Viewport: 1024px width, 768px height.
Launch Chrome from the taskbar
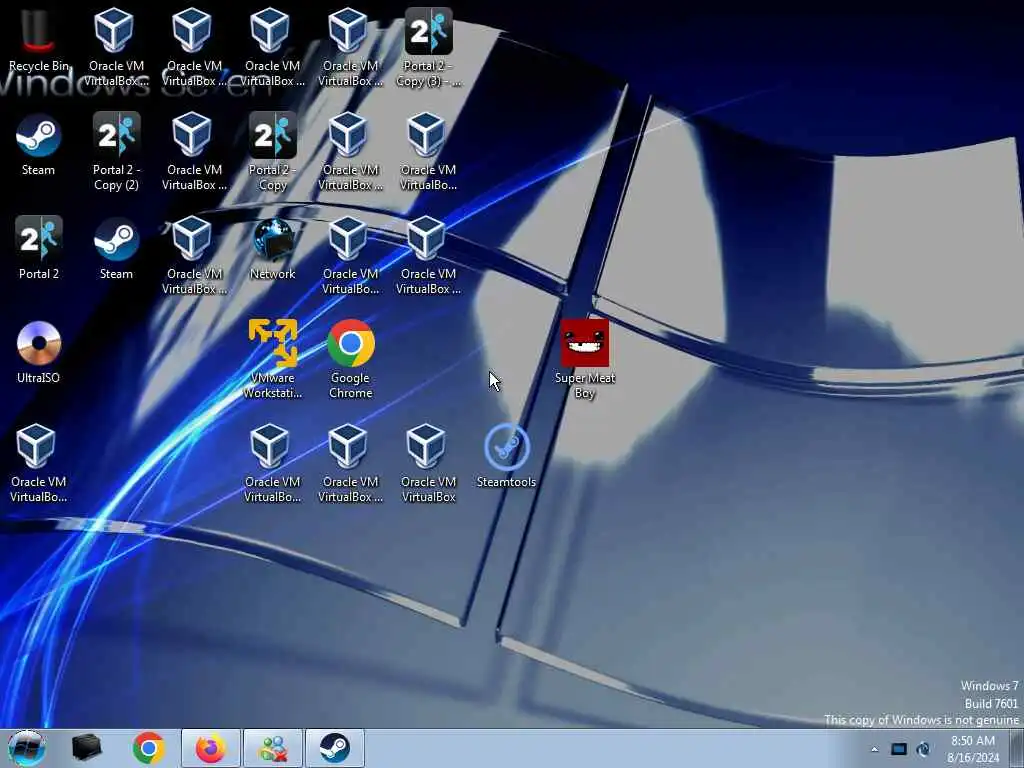coord(148,748)
